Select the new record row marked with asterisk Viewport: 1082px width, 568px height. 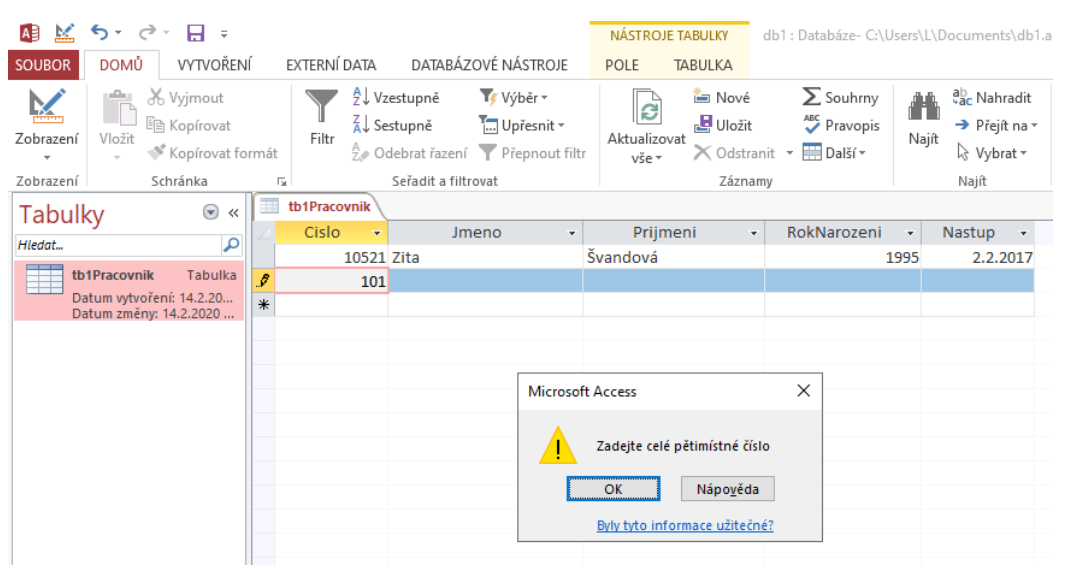pyautogui.click(x=264, y=304)
